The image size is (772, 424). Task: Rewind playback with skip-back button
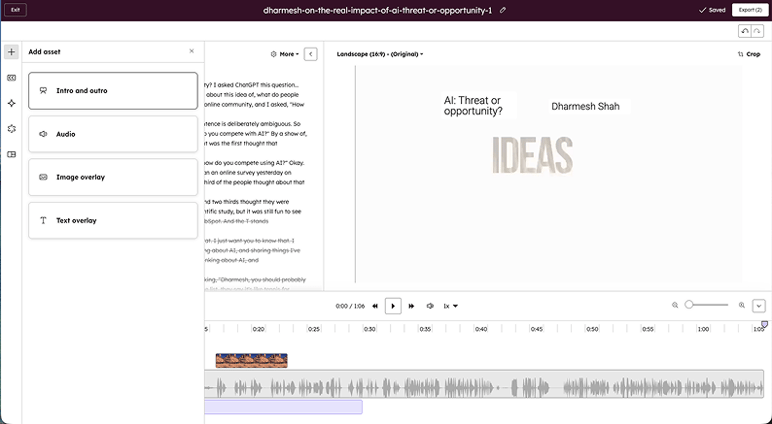click(x=375, y=306)
